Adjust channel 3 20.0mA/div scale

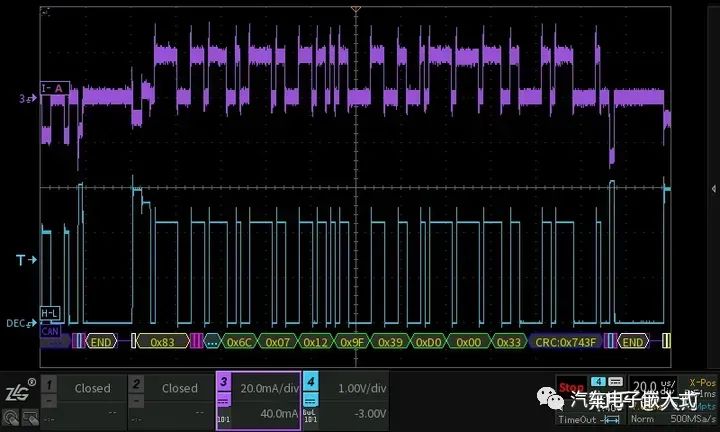tap(269, 388)
